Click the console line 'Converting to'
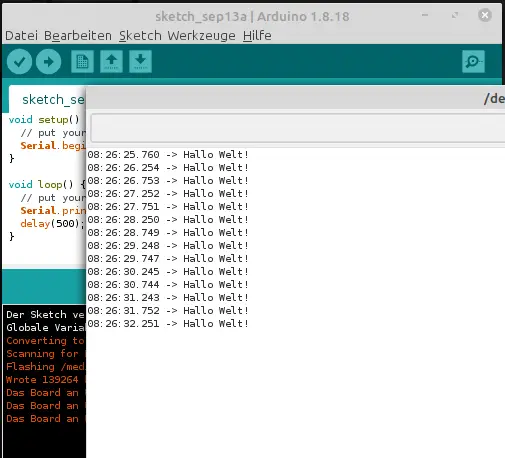Viewport: 505px width, 458px height. click(45, 341)
